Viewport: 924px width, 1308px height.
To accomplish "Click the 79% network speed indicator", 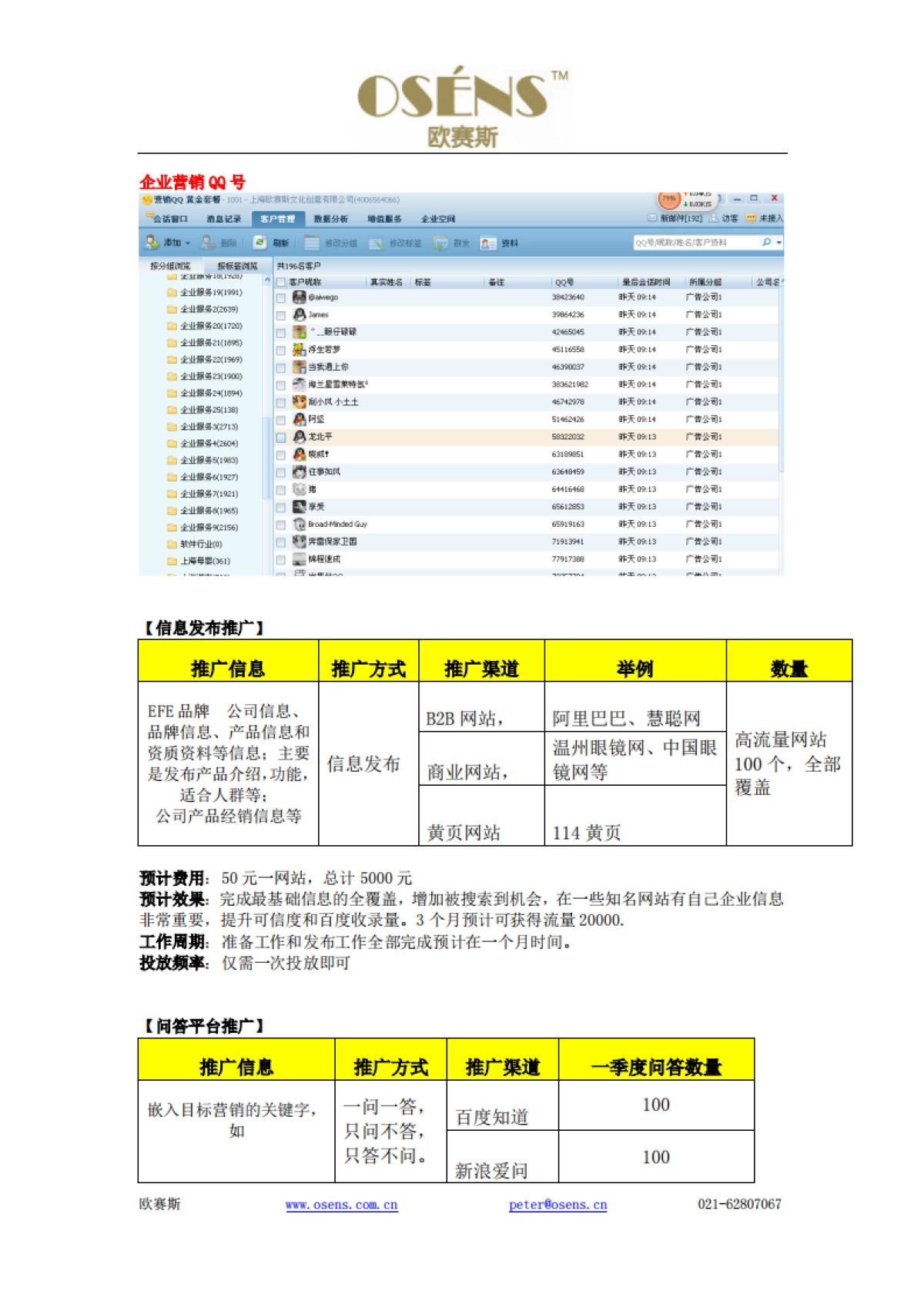I will click(x=669, y=199).
